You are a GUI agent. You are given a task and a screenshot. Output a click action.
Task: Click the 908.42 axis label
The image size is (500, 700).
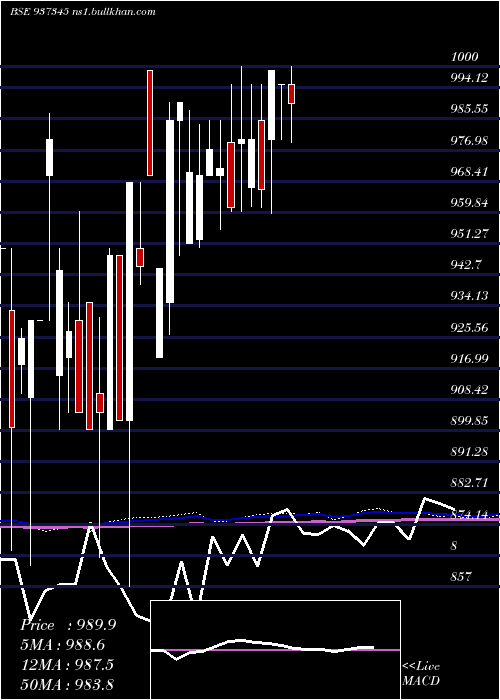click(x=469, y=390)
